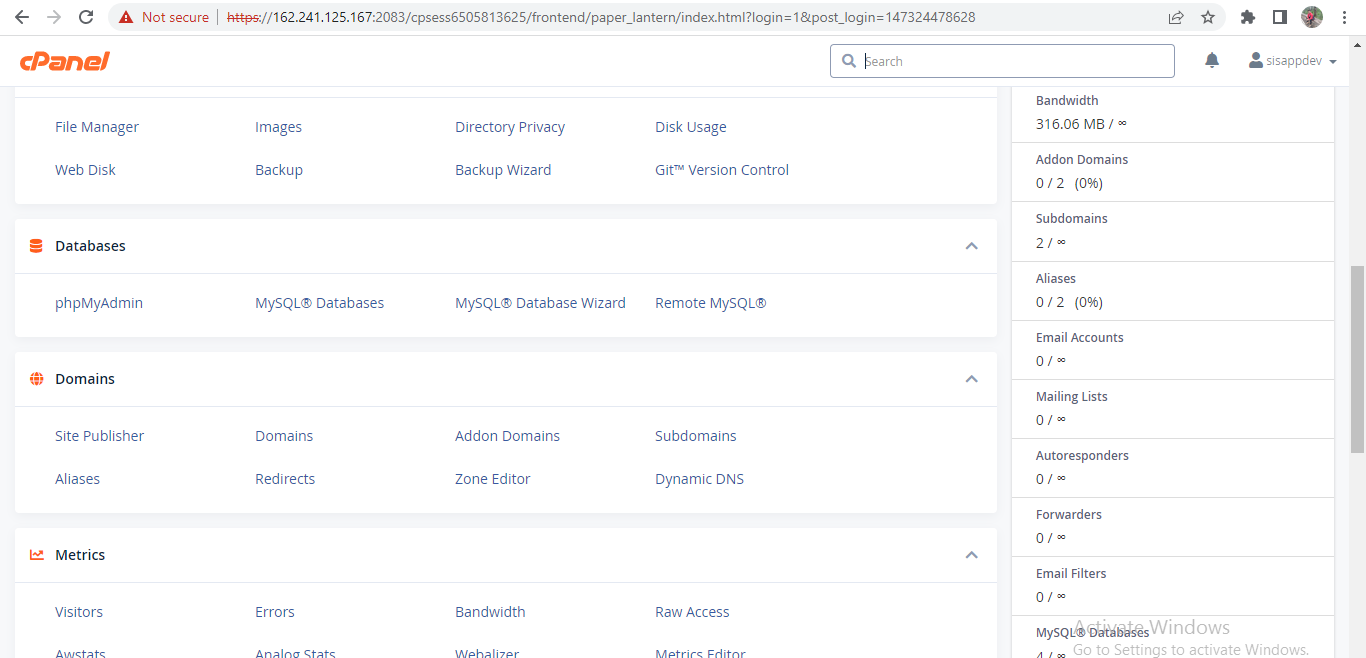This screenshot has width=1366, height=658.
Task: Toggle the browser side panel
Action: coord(1279,17)
